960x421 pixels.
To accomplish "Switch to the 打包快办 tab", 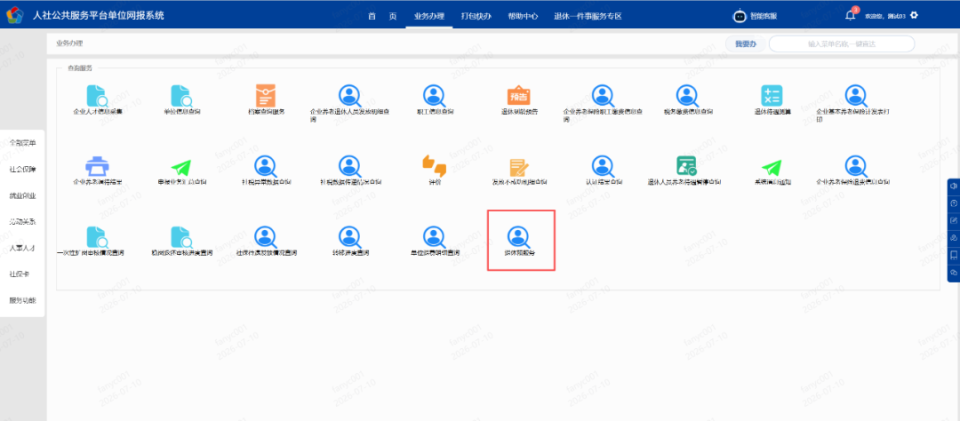I will (476, 17).
